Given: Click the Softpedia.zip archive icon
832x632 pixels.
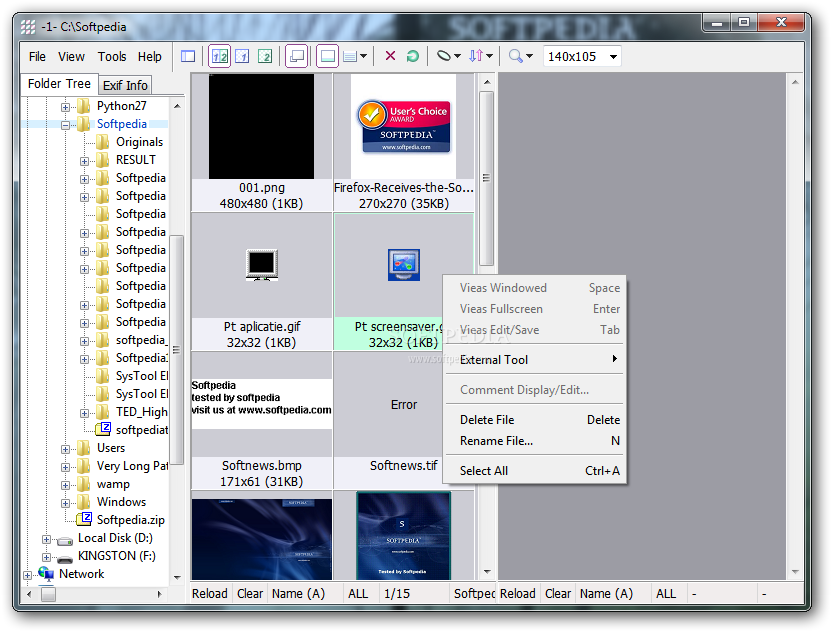Looking at the screenshot, I should click(x=84, y=519).
